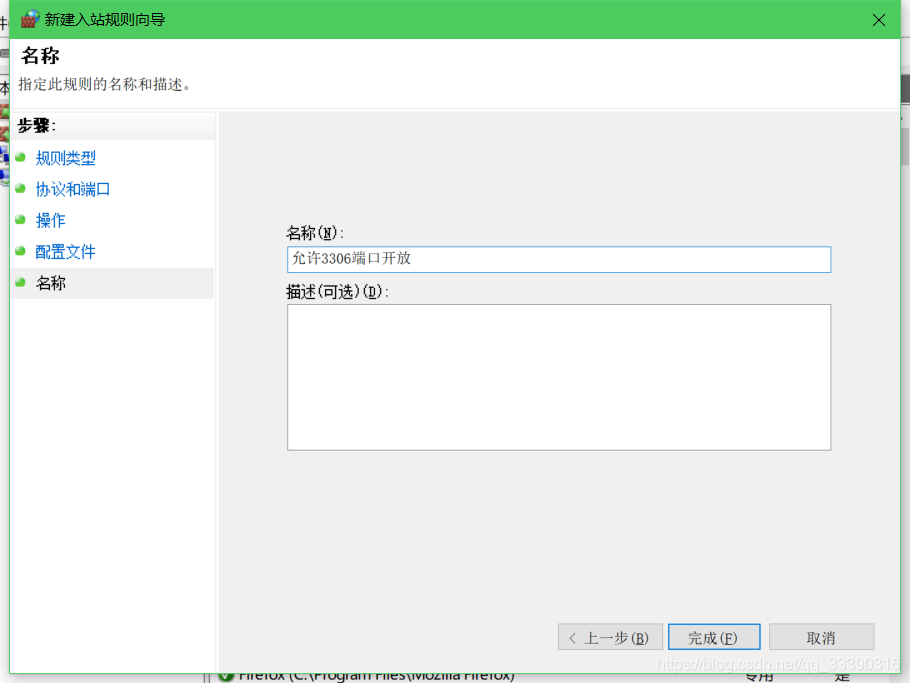Cancel the wizard via 取消 button

(822, 636)
